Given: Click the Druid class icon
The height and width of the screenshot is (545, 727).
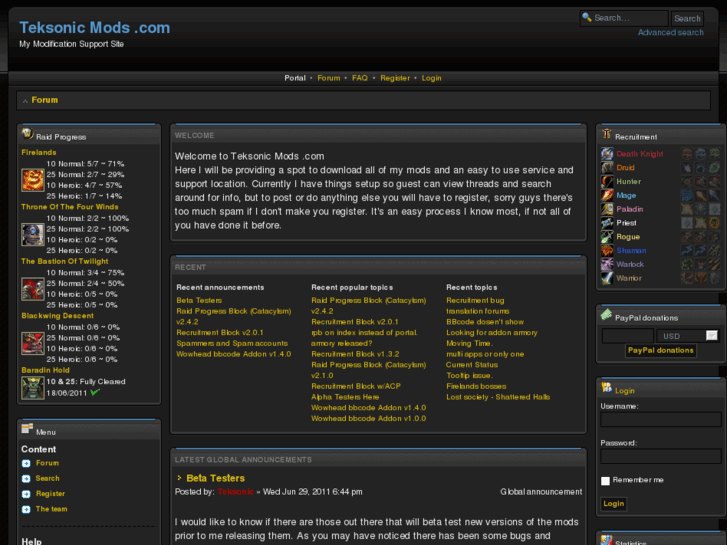Looking at the screenshot, I should tap(607, 167).
